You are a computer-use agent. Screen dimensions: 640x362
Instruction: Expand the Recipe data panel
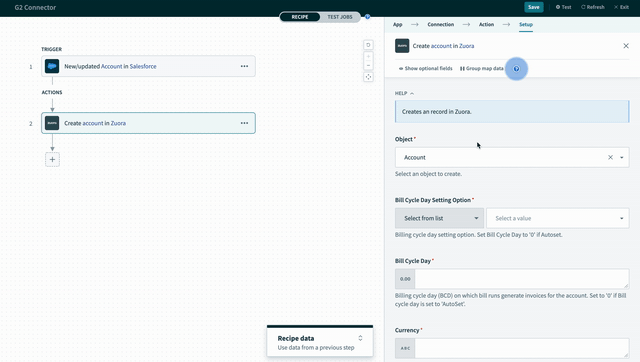pos(360,338)
